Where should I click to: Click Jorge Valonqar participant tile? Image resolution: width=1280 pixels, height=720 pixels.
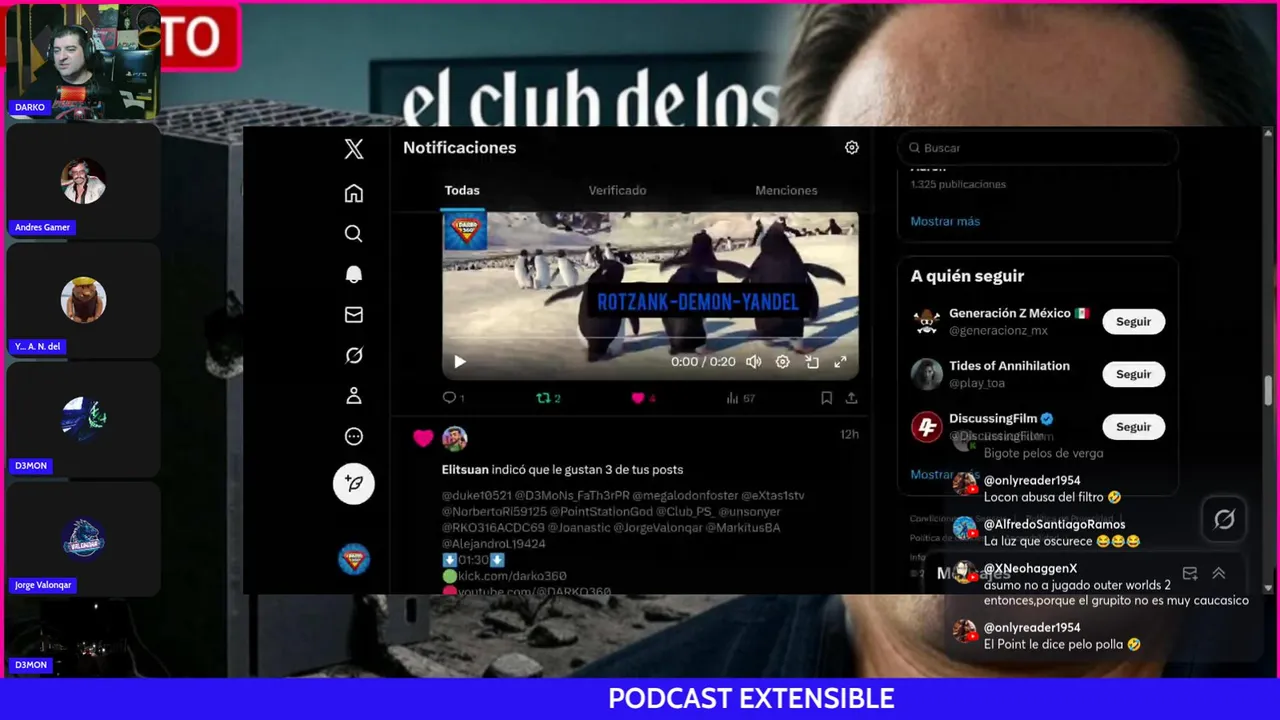pos(84,539)
